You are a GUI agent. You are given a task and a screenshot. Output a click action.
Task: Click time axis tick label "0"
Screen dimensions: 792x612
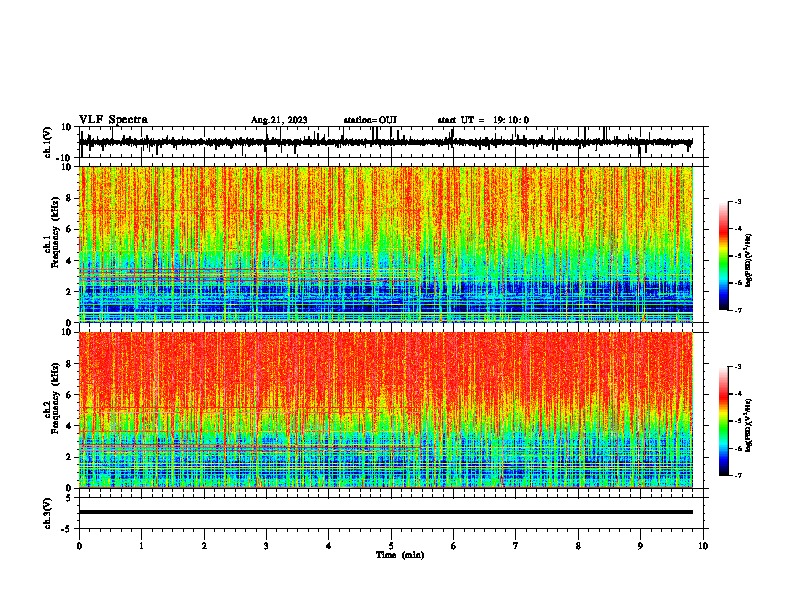pyautogui.click(x=79, y=546)
